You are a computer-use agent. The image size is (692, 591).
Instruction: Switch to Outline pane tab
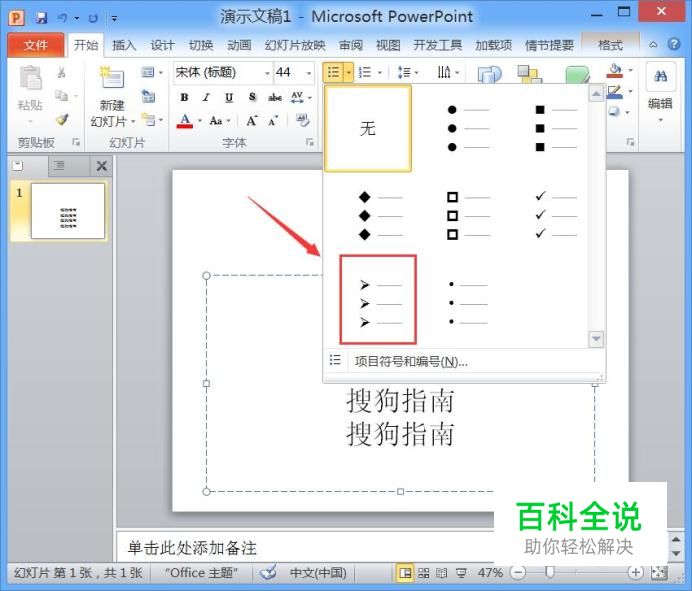click(x=59, y=166)
